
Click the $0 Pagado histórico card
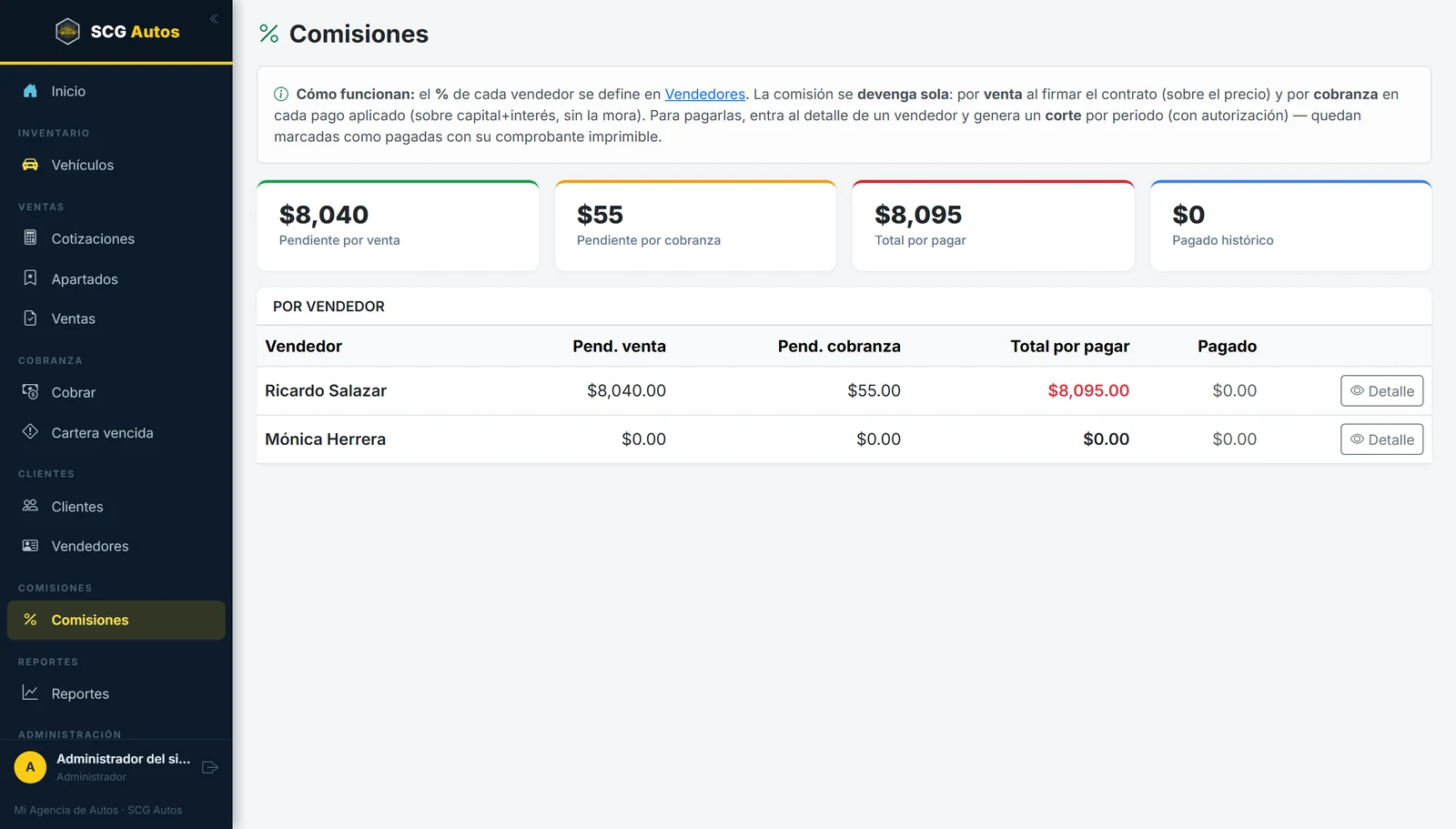pyautogui.click(x=1290, y=225)
